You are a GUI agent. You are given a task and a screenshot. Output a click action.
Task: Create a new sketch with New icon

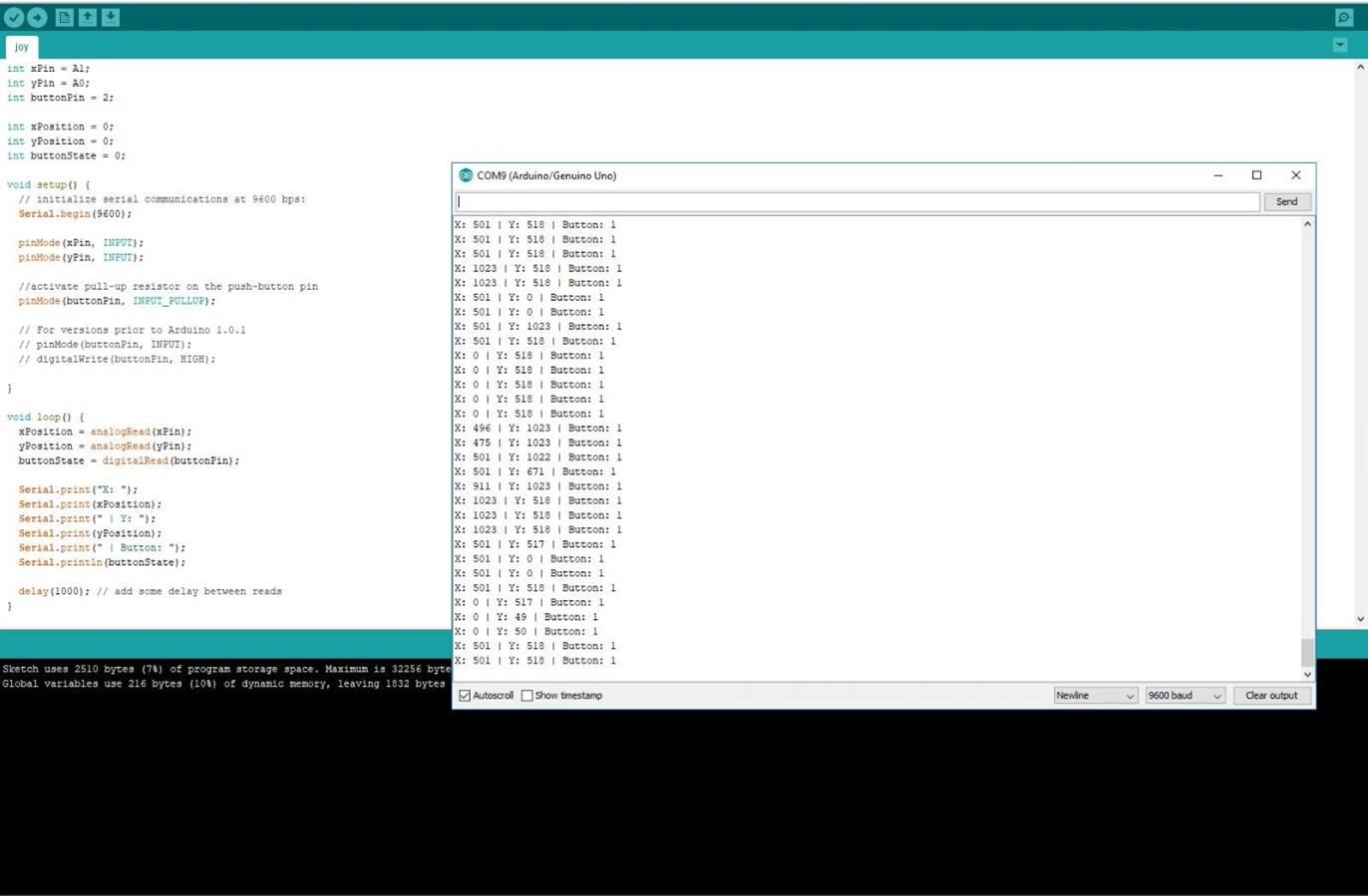click(64, 17)
